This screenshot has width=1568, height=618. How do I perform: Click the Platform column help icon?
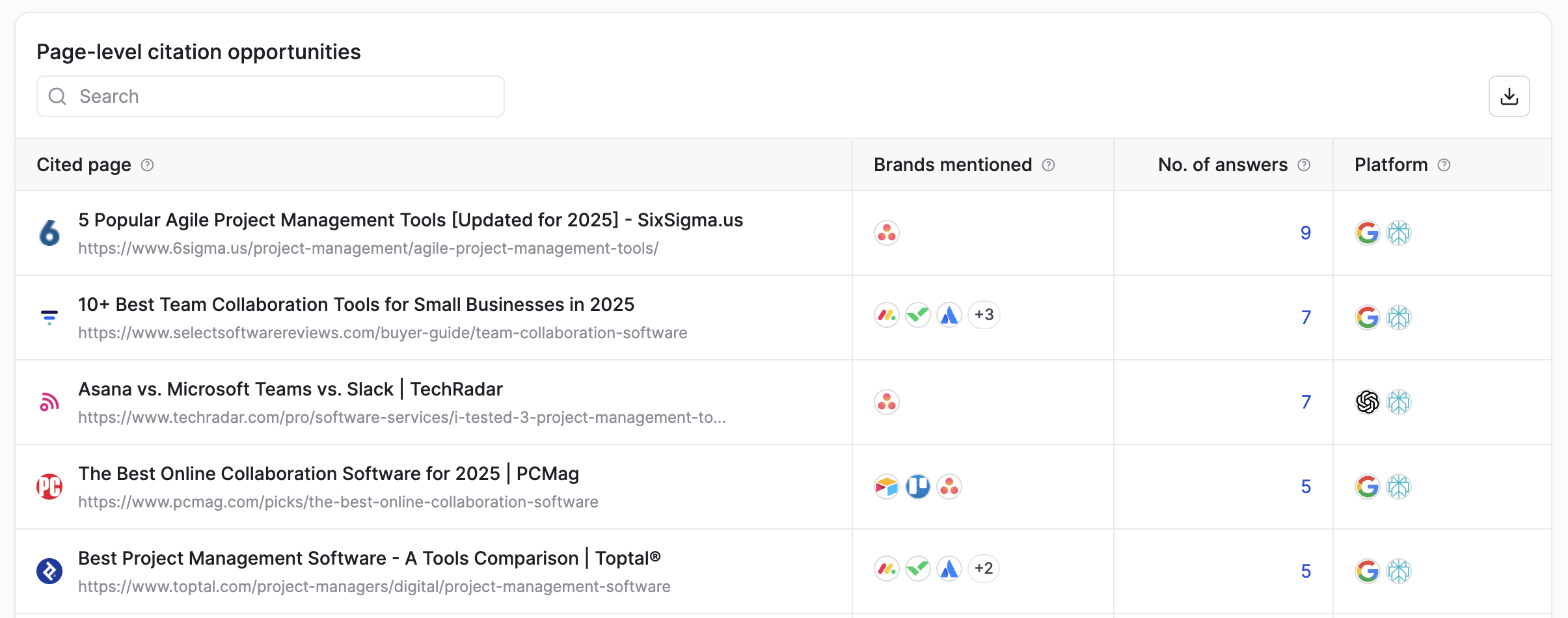click(1444, 165)
